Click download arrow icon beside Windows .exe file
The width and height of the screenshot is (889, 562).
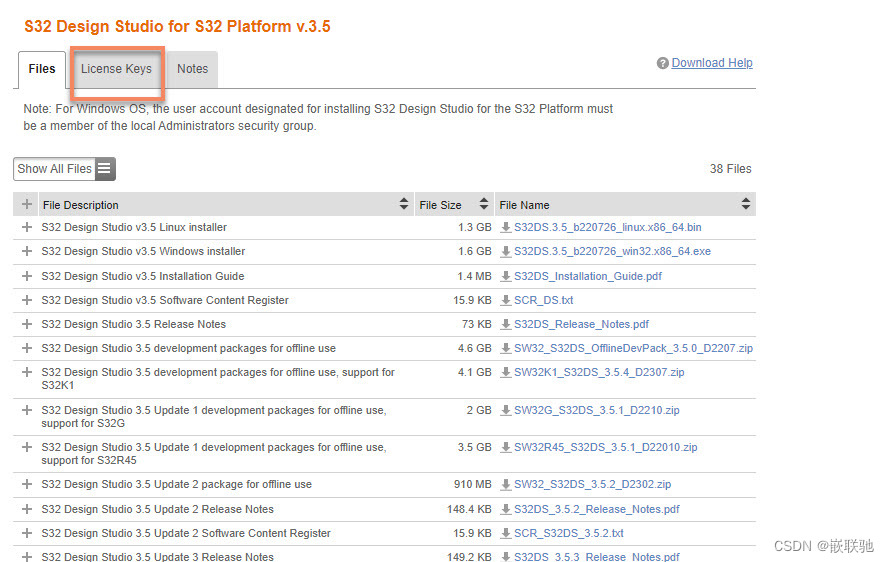[x=506, y=251]
